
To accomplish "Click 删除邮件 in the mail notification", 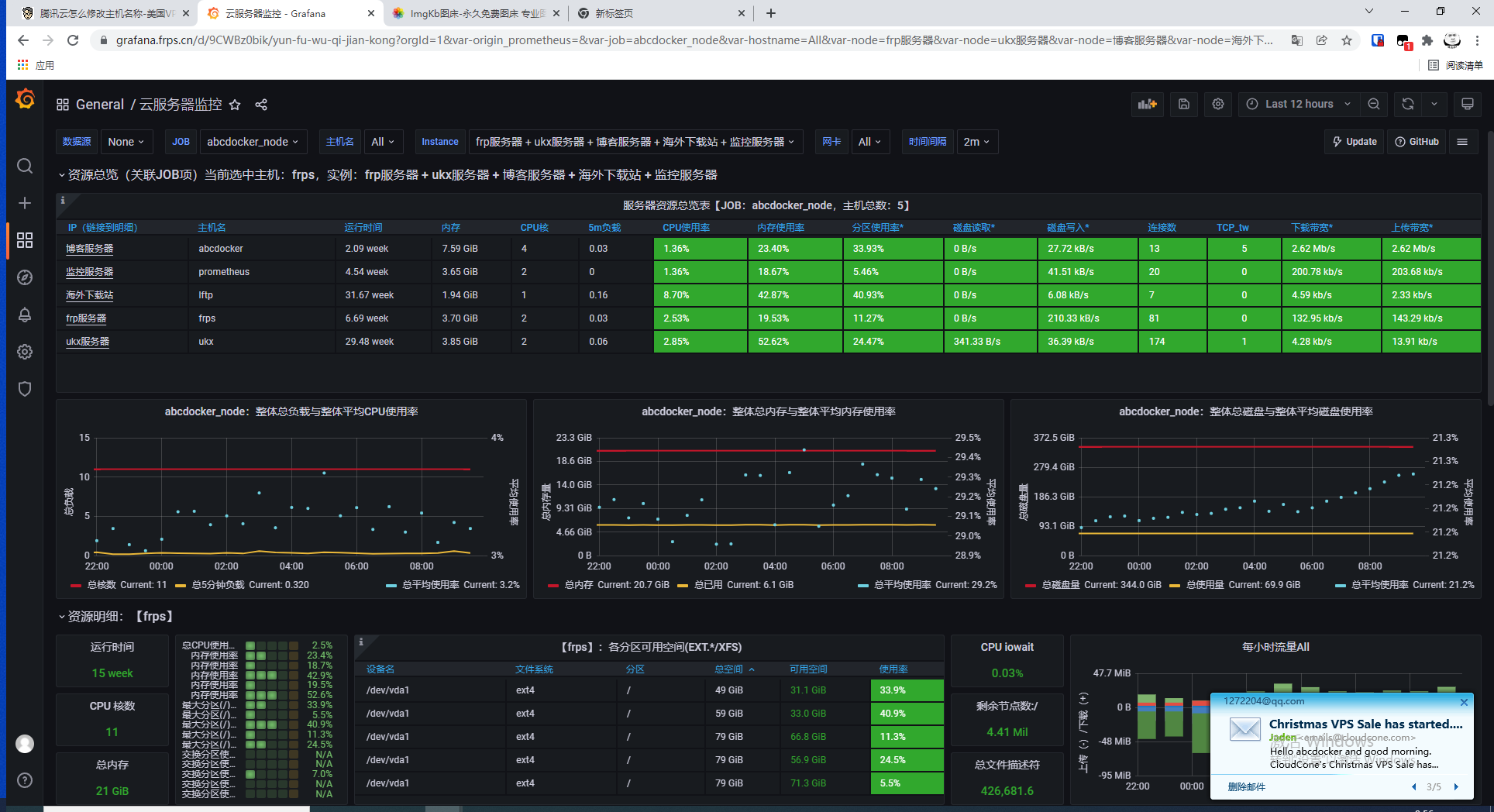I will (1246, 787).
